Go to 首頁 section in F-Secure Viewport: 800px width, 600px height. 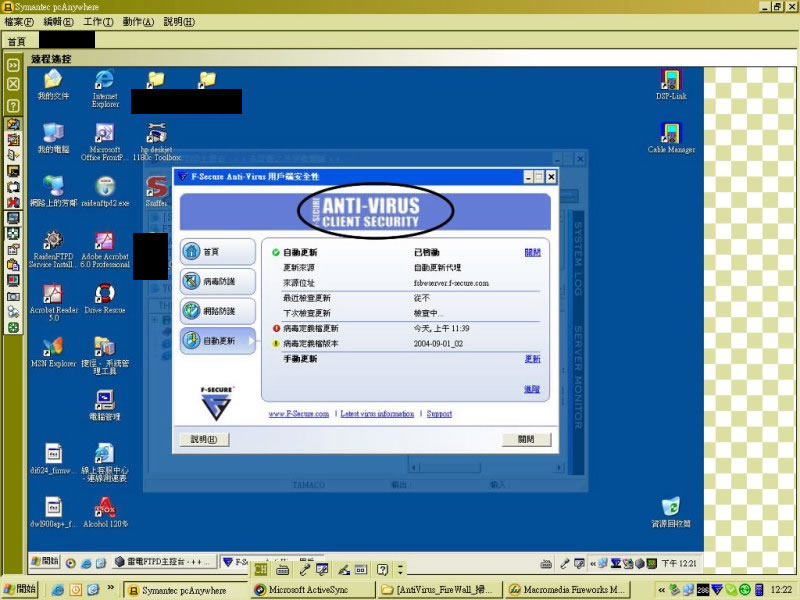pyautogui.click(x=217, y=252)
